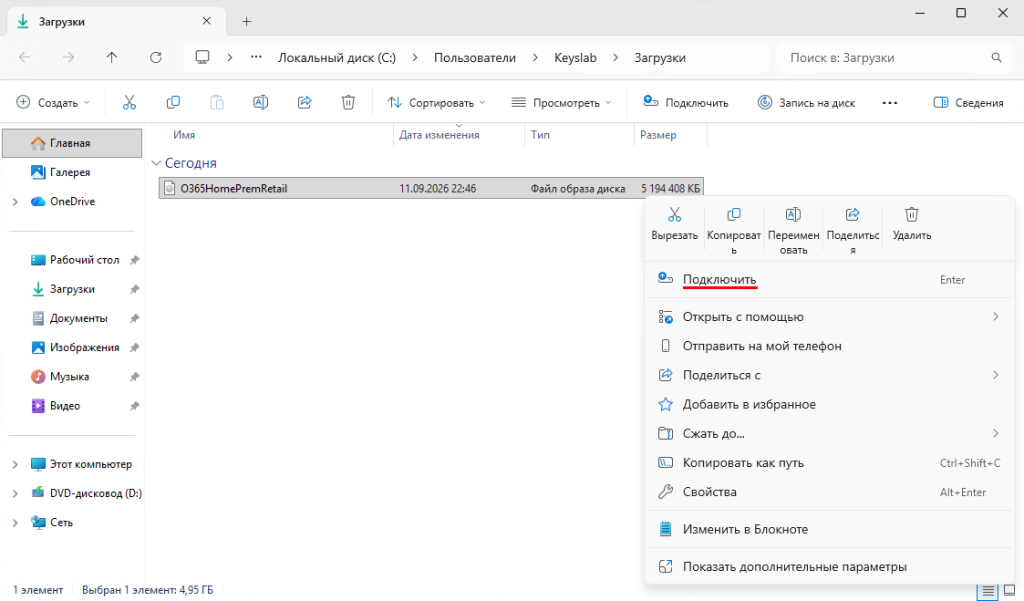Choose Копировать как путь
The width and height of the screenshot is (1024, 601).
coord(829,463)
